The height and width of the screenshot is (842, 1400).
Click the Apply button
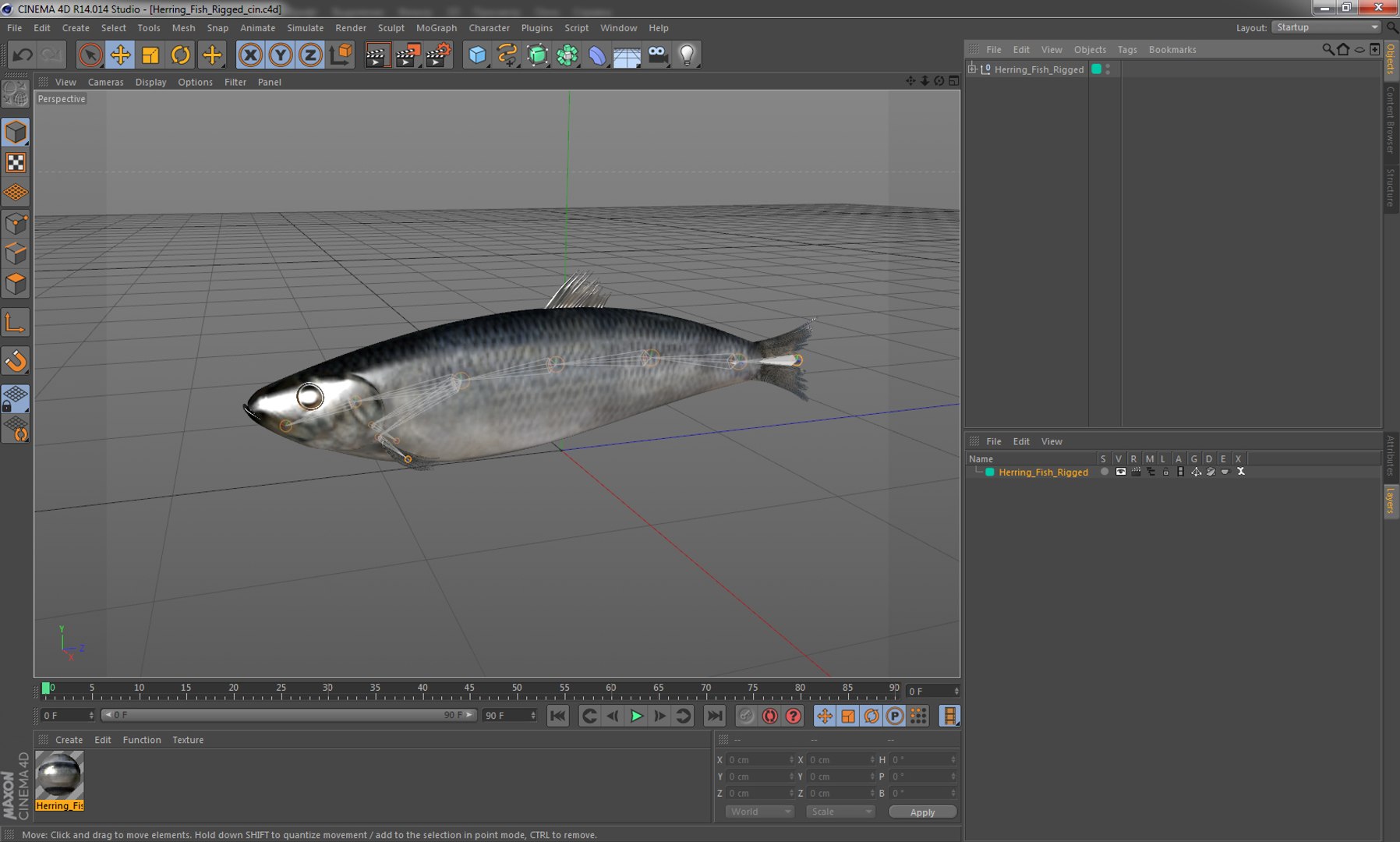(x=922, y=812)
